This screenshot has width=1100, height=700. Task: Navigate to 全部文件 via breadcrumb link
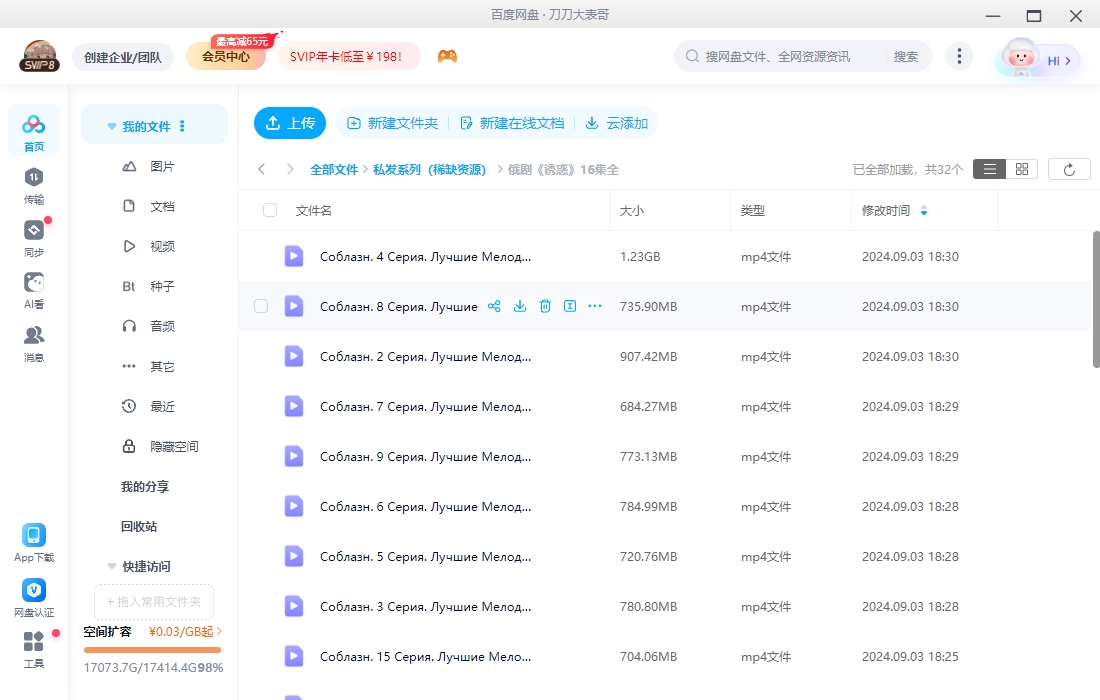tap(334, 169)
